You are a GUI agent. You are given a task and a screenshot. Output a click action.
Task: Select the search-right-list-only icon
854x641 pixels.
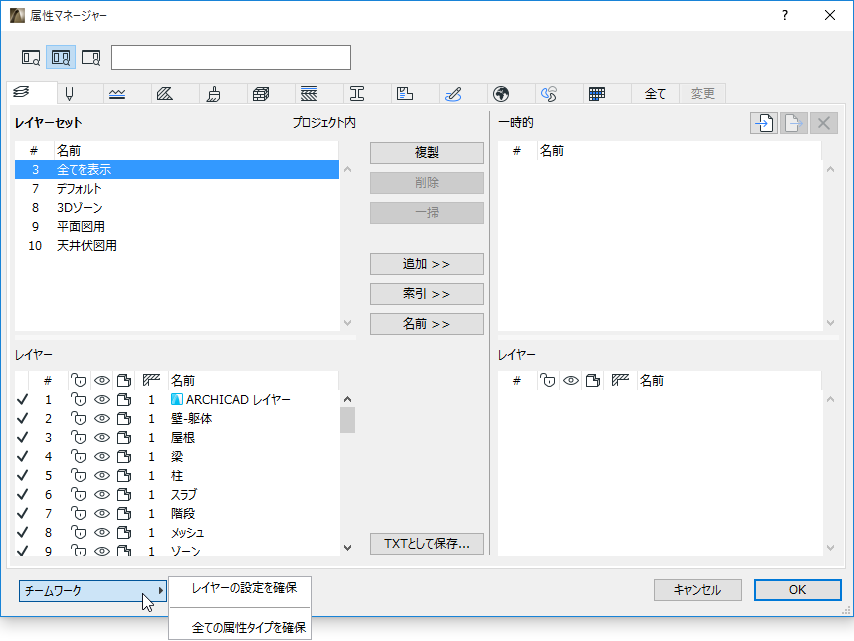coord(91,57)
